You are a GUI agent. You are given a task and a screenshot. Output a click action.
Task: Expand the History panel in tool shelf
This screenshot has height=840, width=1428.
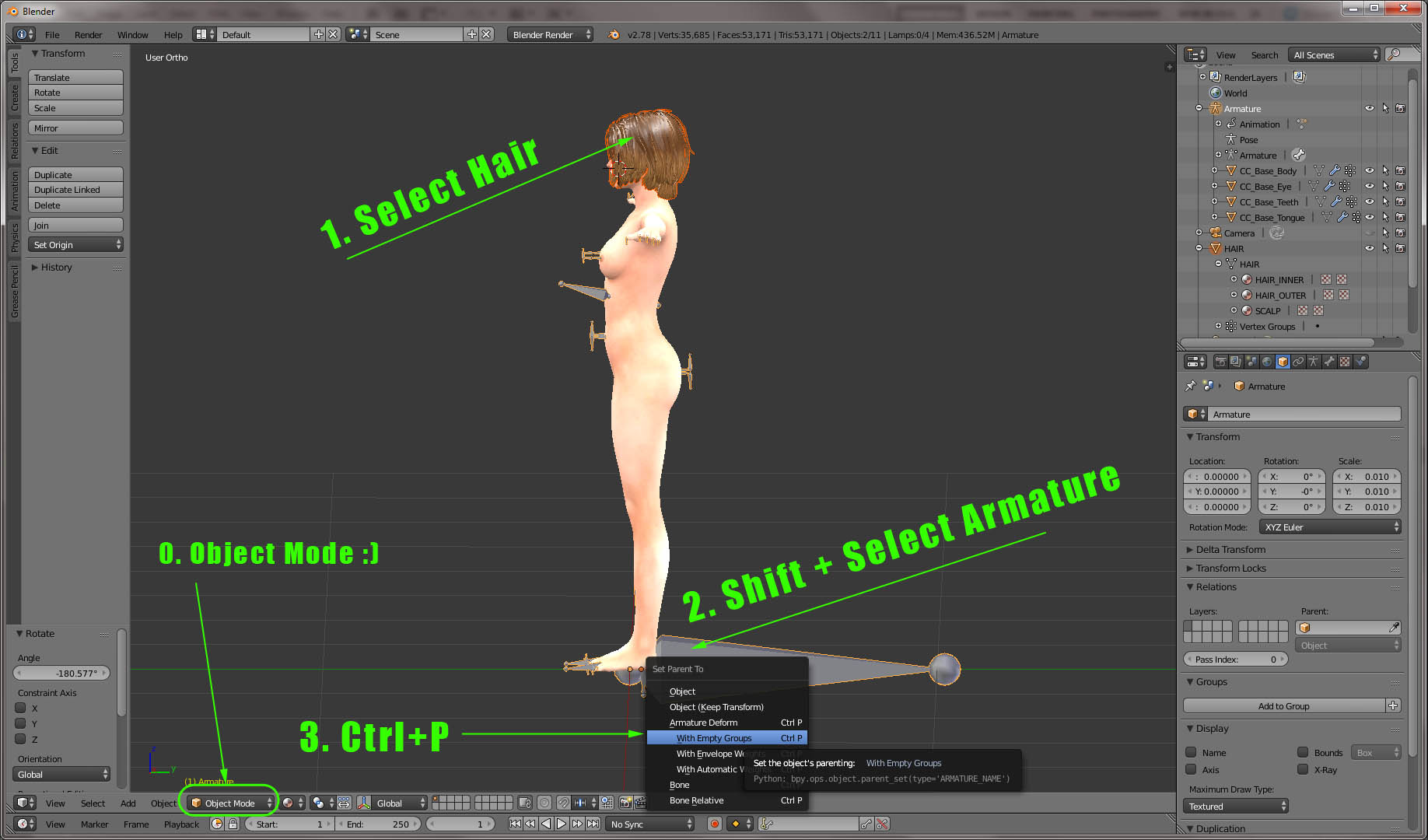(51, 267)
